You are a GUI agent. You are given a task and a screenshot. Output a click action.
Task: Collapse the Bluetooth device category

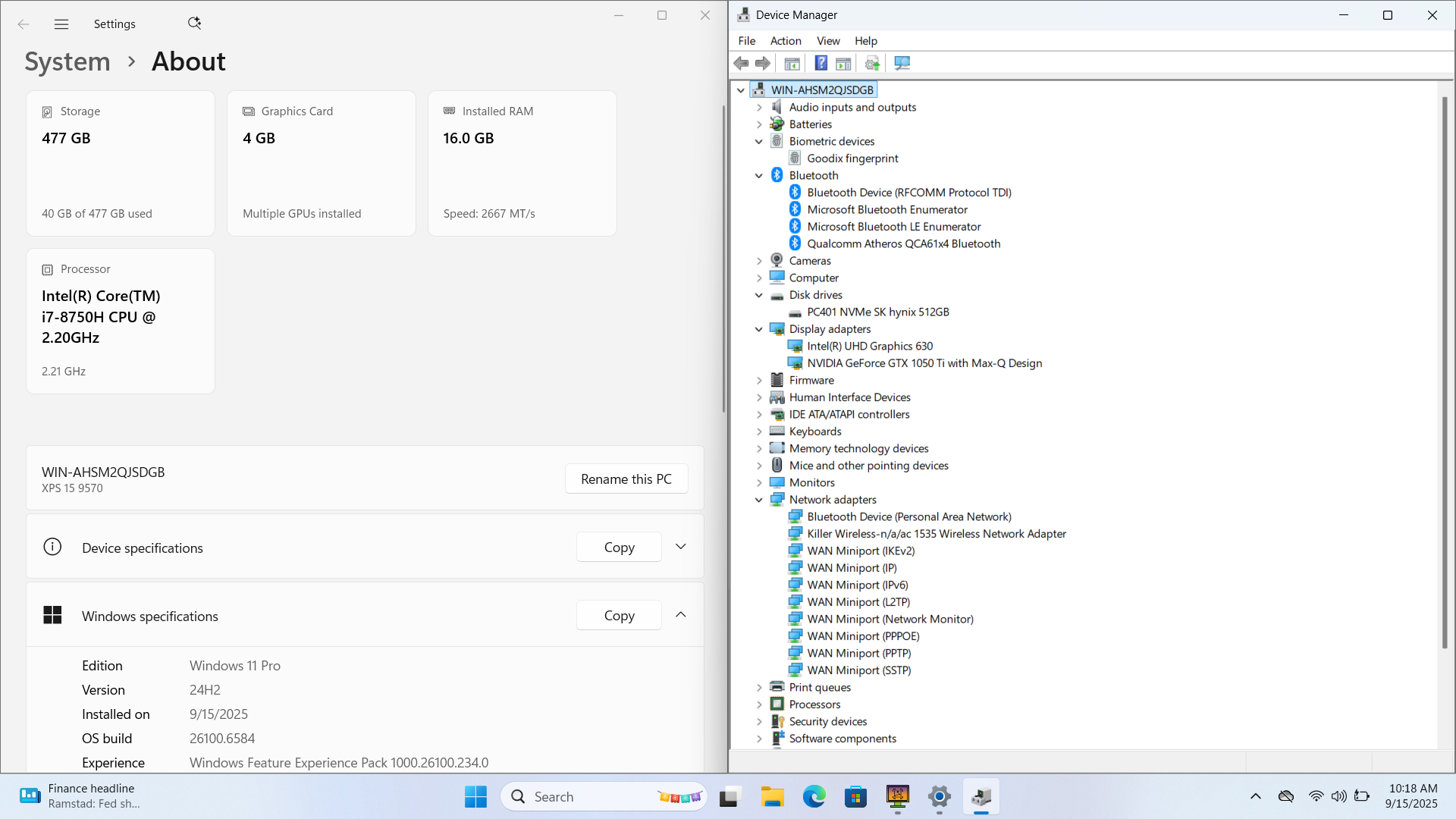[758, 176]
